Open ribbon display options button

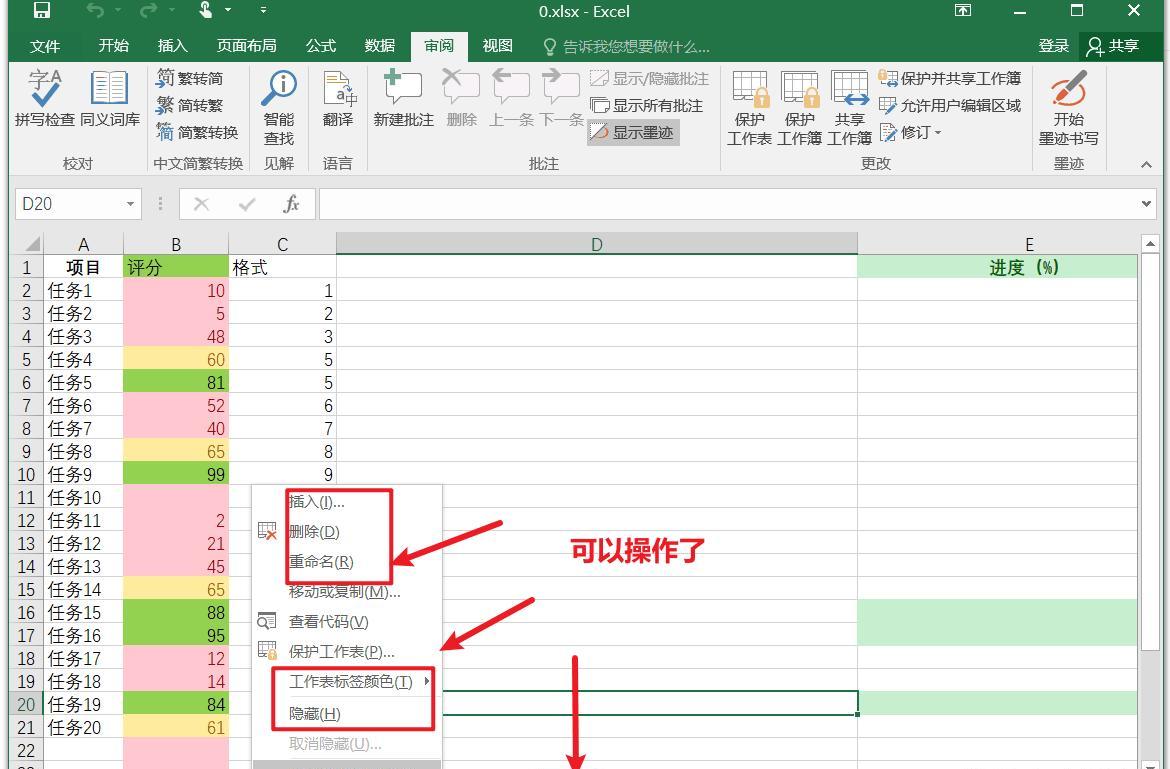coord(963,10)
